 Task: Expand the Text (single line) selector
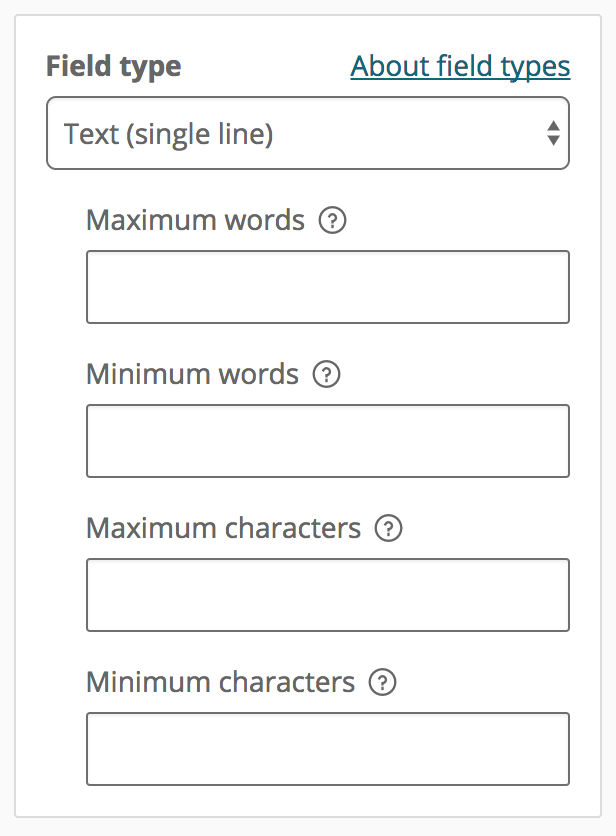(x=307, y=133)
